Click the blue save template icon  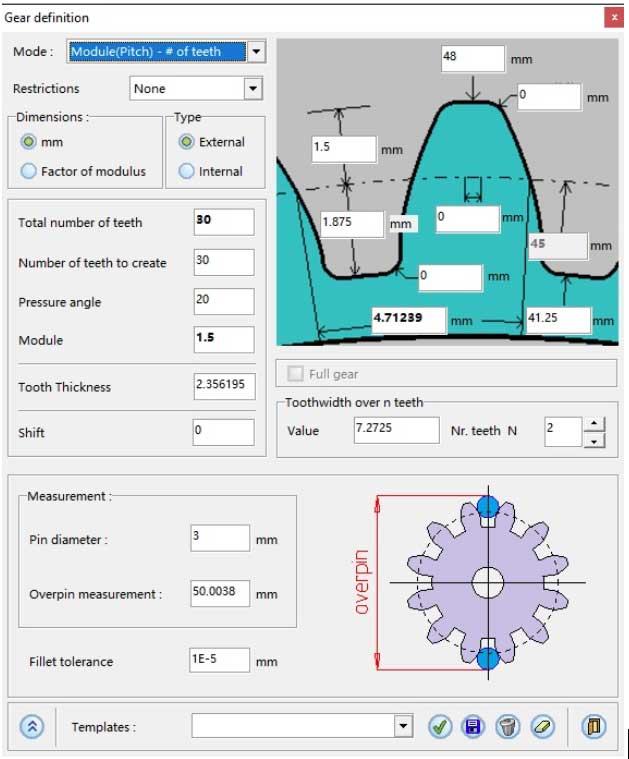tap(472, 727)
